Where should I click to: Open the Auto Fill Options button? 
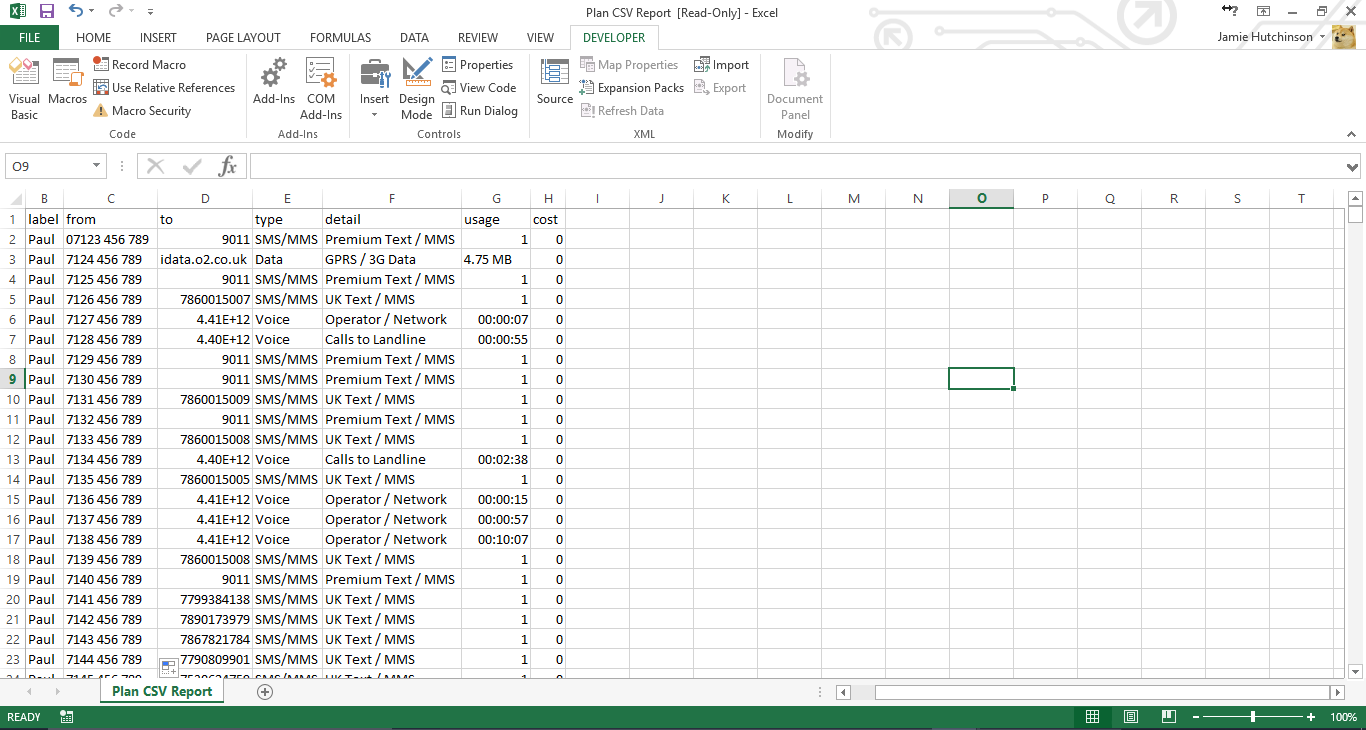point(169,667)
